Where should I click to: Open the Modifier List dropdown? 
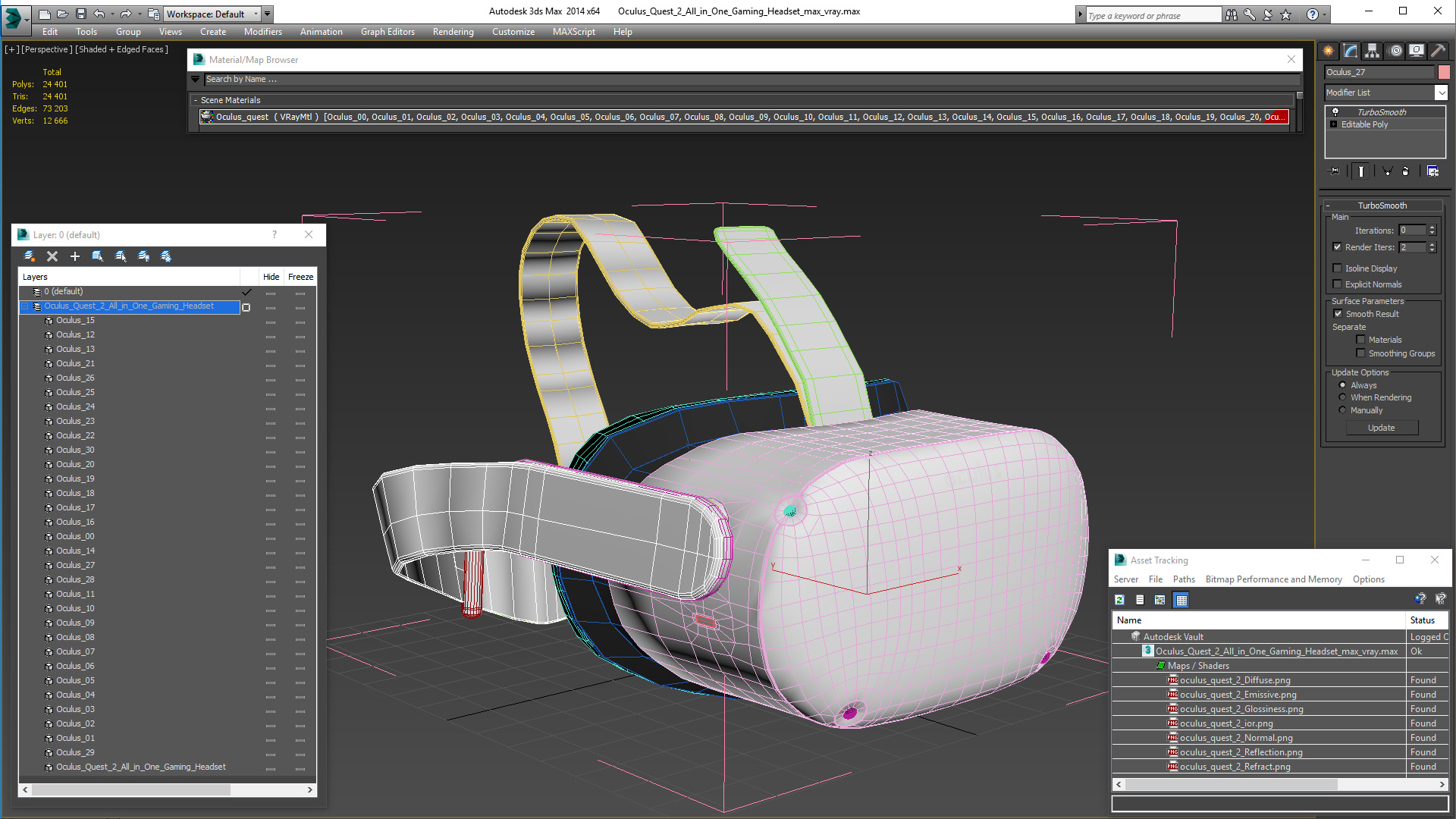1441,93
